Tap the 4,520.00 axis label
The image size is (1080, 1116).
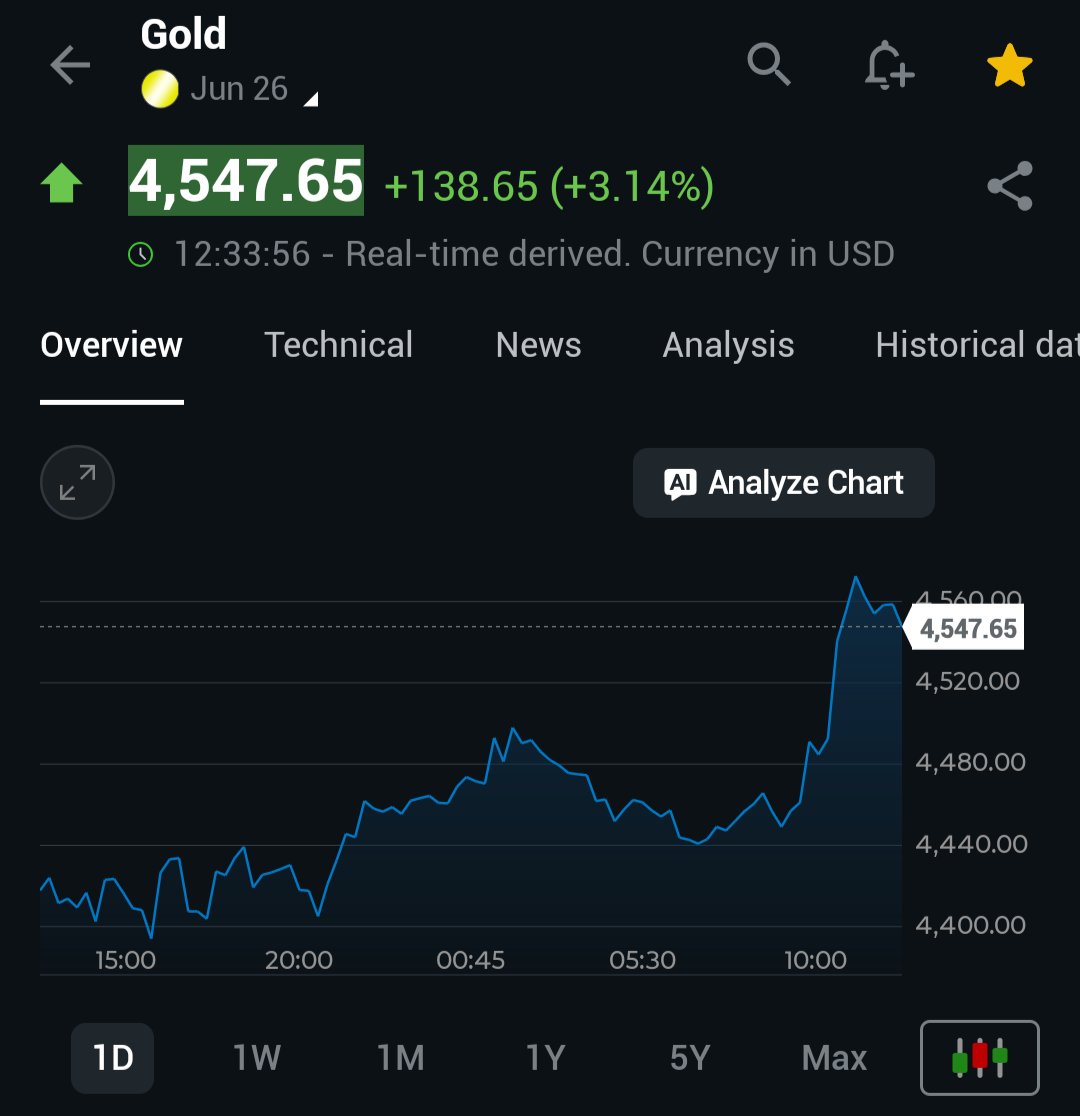click(x=968, y=682)
